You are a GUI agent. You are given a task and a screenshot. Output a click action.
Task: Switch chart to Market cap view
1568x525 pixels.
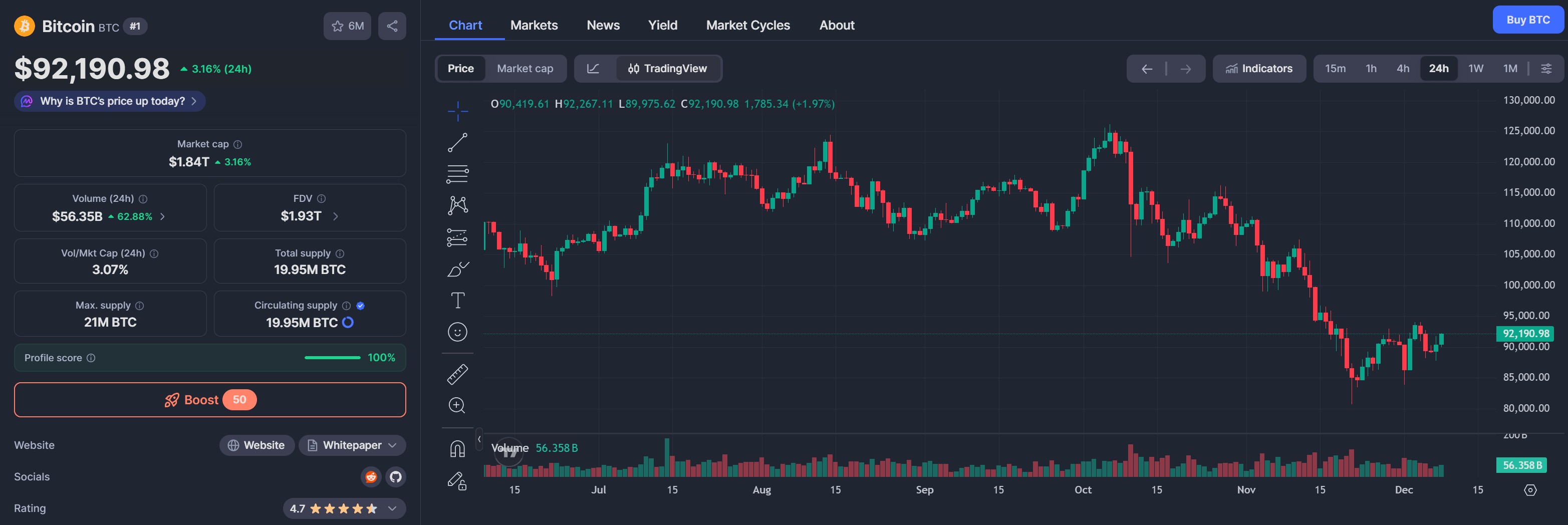click(525, 69)
